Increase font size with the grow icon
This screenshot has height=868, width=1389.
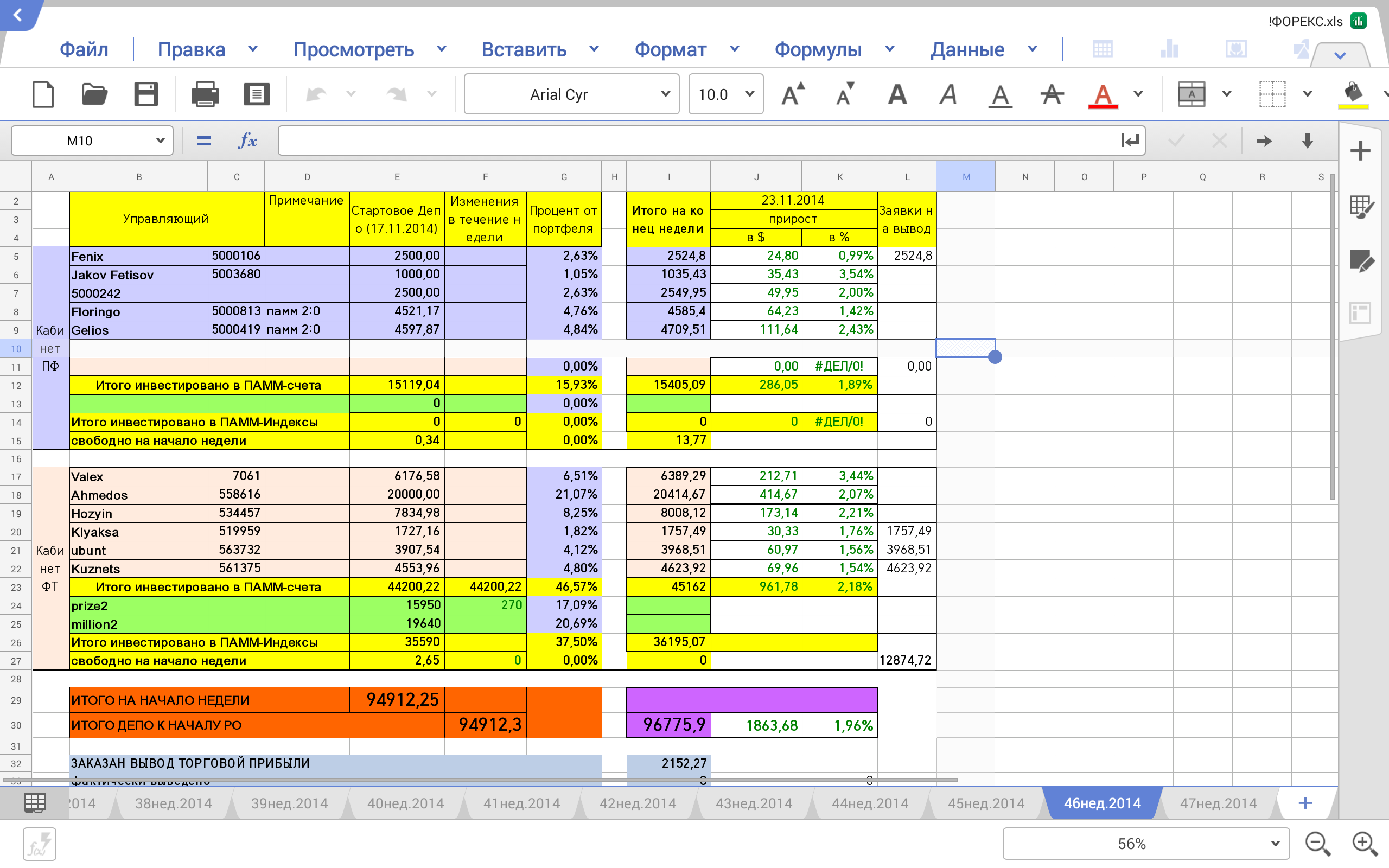793,94
